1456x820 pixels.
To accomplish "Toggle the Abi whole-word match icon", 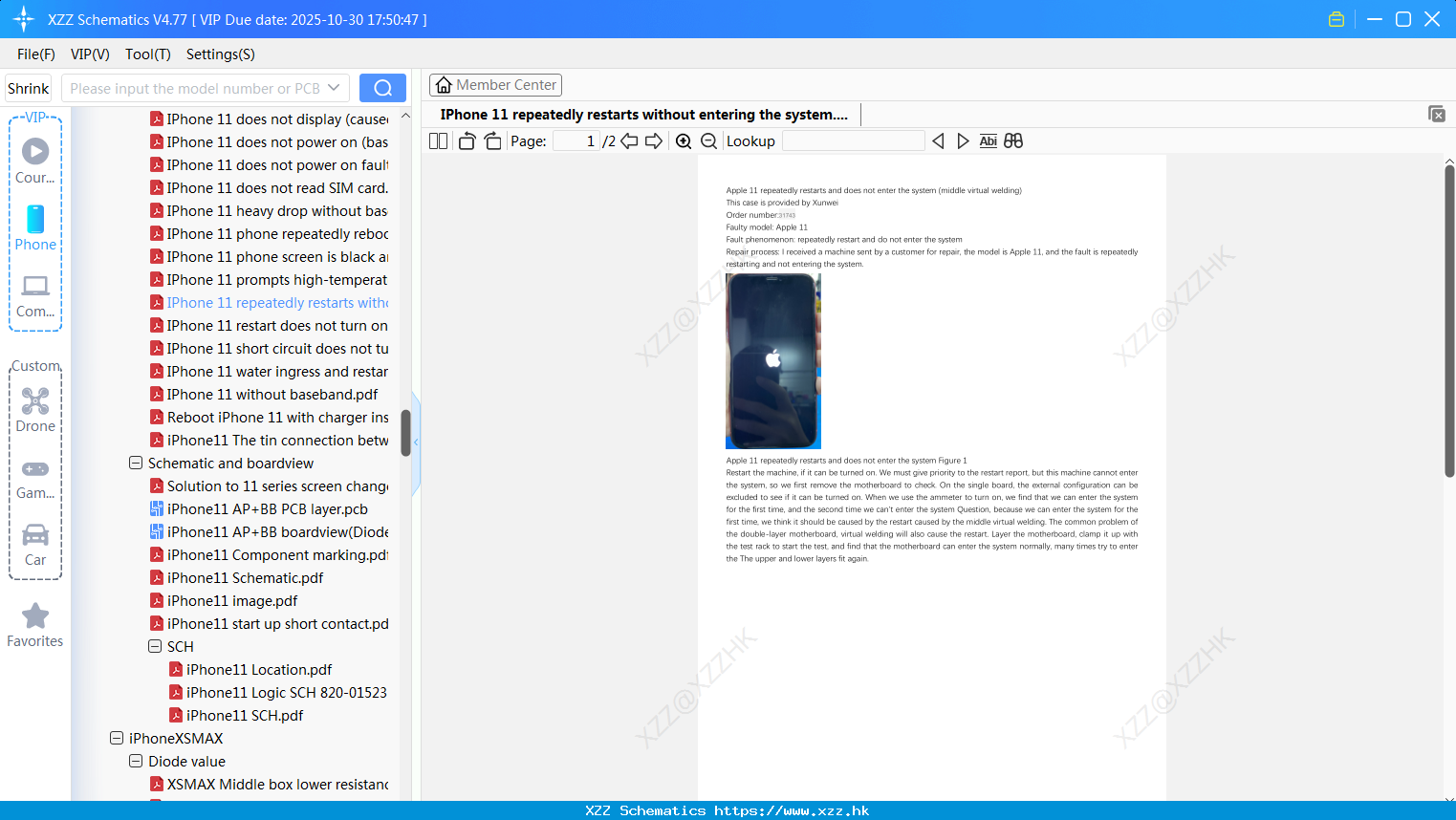I will point(988,141).
